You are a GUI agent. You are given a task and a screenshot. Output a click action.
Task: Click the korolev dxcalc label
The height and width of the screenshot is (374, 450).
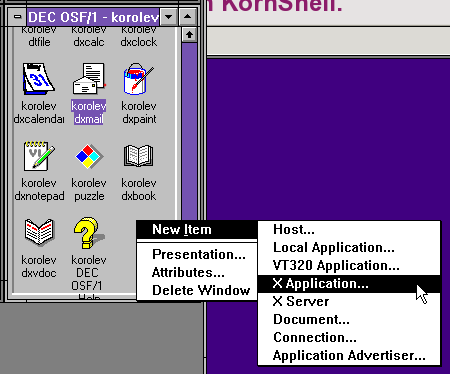point(89,36)
